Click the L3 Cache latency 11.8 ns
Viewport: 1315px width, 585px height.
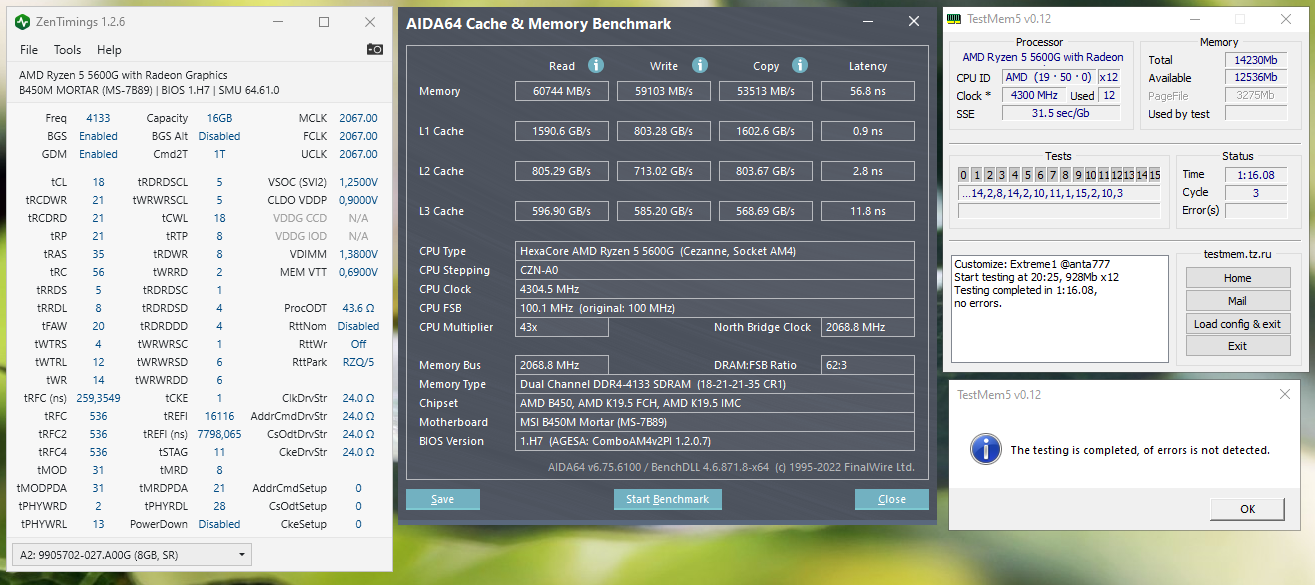pos(867,211)
